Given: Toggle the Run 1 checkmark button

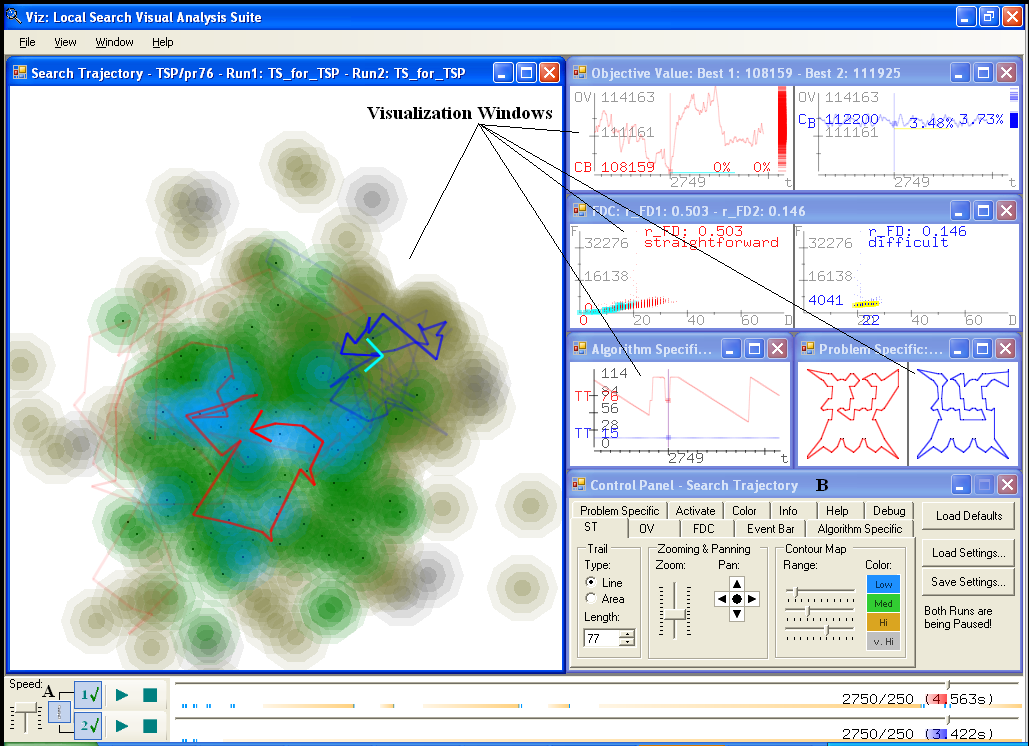Looking at the screenshot, I should 88,694.
